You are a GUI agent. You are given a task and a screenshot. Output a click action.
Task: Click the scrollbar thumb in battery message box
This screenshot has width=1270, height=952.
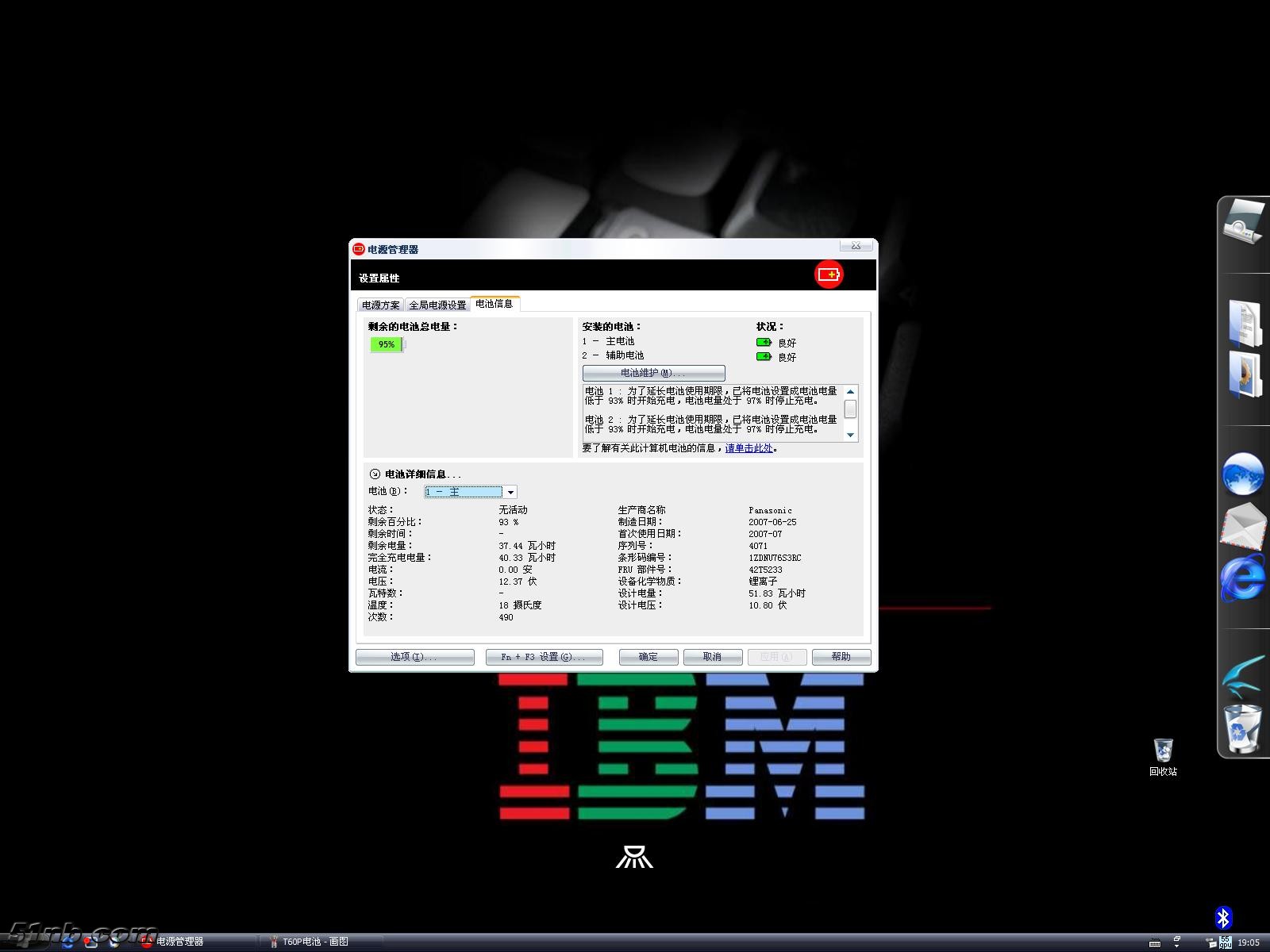[x=850, y=409]
